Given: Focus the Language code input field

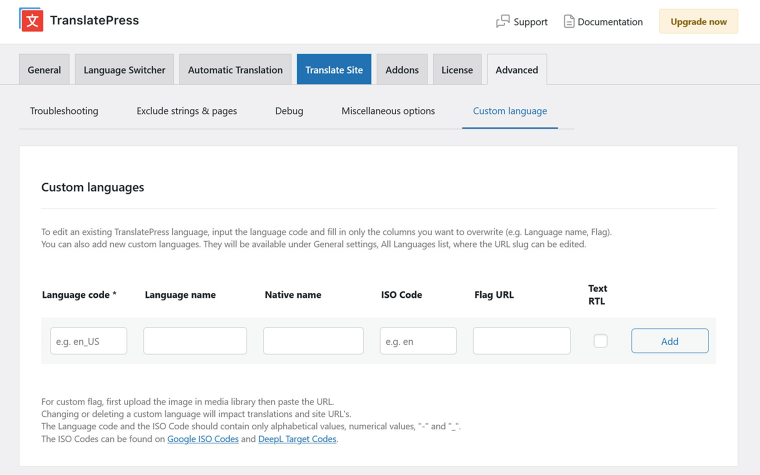Looking at the screenshot, I should click(x=89, y=341).
